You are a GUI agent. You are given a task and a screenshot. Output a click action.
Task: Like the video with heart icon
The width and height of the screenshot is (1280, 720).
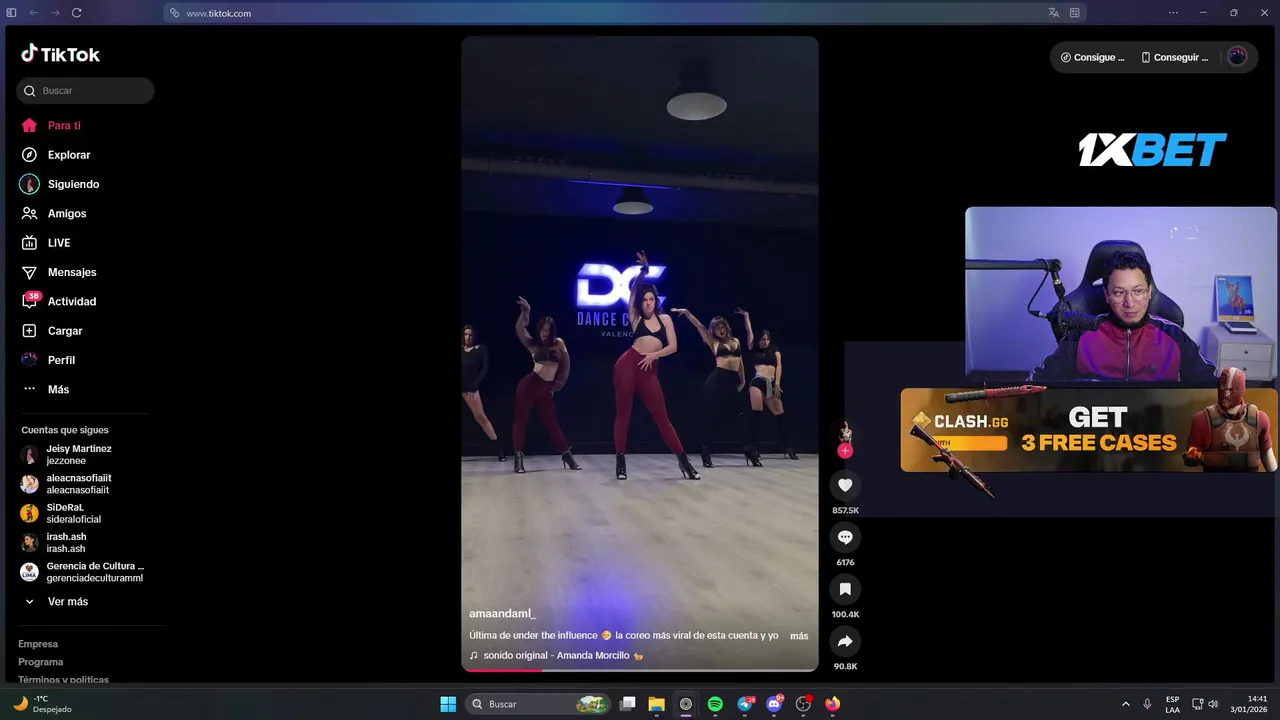pos(845,485)
